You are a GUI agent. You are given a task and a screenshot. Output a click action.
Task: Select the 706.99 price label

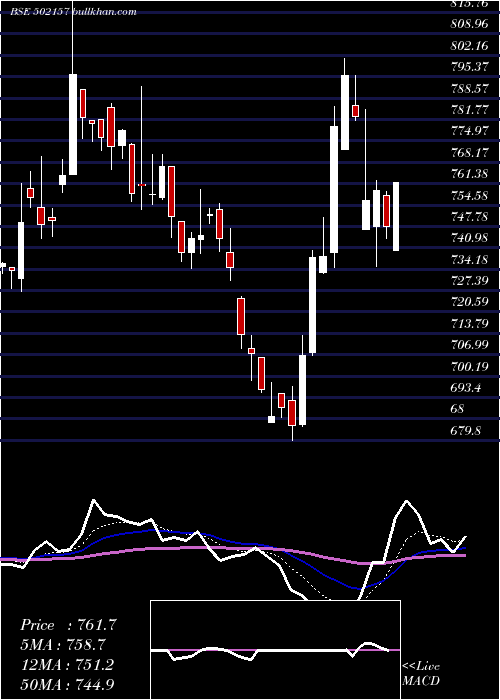(x=469, y=345)
